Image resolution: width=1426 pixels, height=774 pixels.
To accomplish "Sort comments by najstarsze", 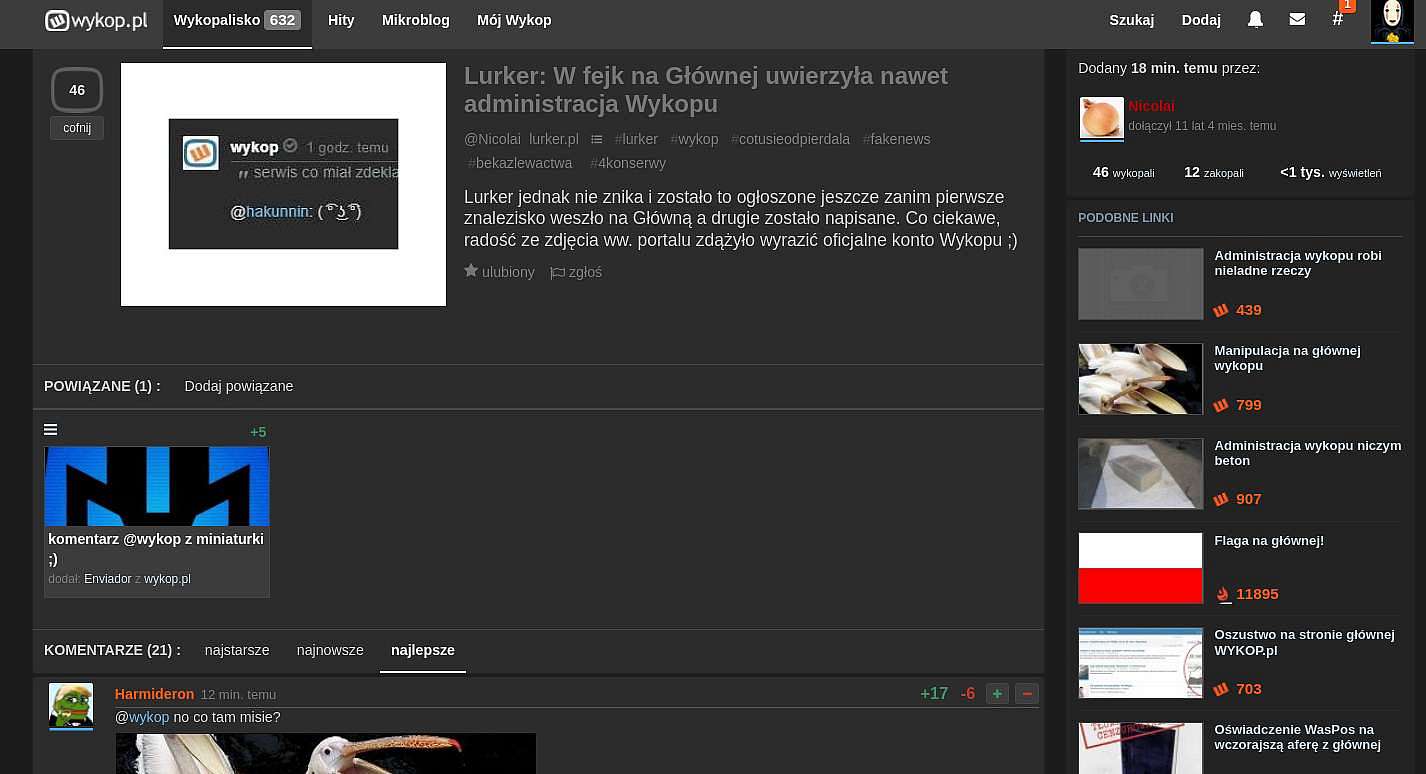I will point(237,650).
